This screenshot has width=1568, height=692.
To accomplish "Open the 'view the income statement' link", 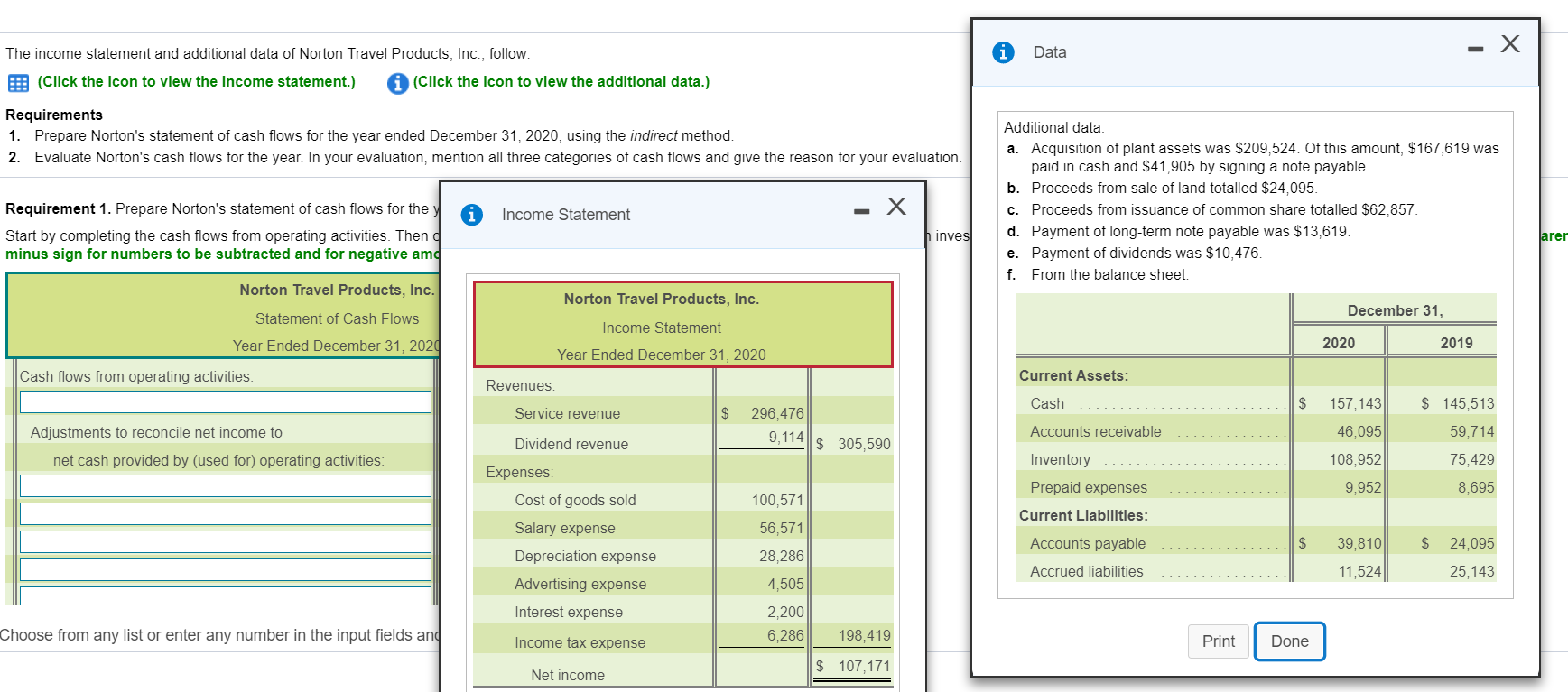I will click(x=197, y=82).
